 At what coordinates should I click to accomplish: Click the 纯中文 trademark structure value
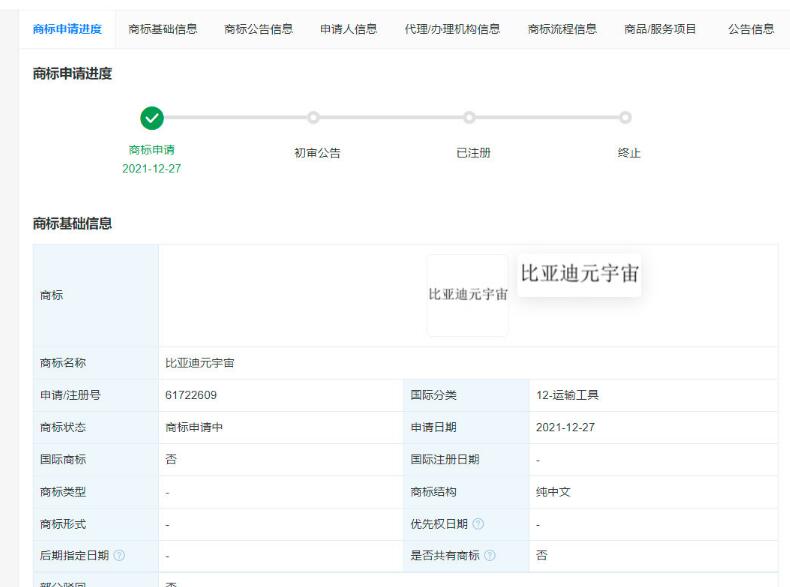[x=553, y=492]
